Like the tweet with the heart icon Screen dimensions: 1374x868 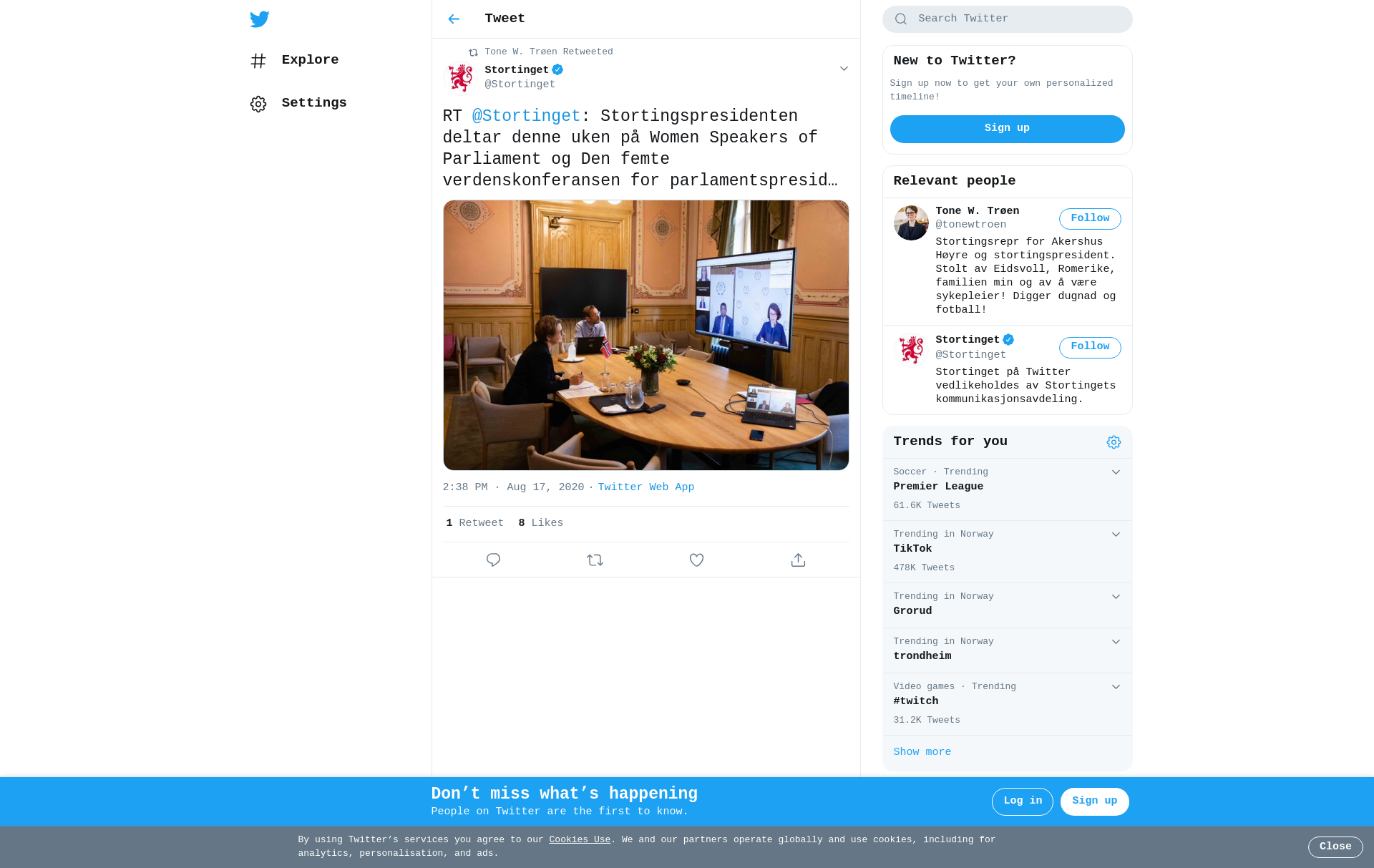pyautogui.click(x=696, y=560)
